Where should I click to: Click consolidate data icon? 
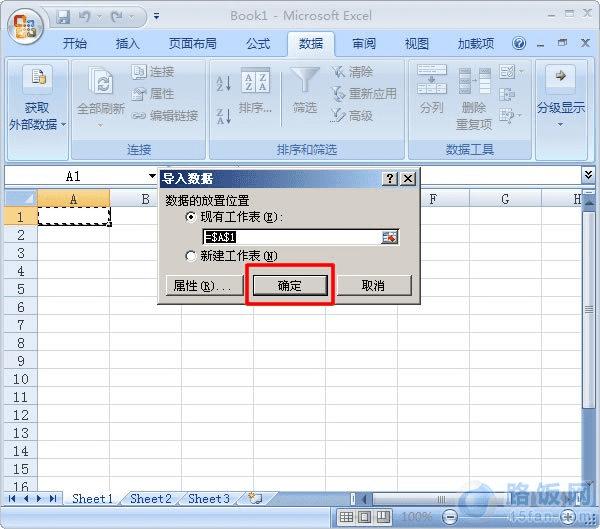[x=507, y=94]
